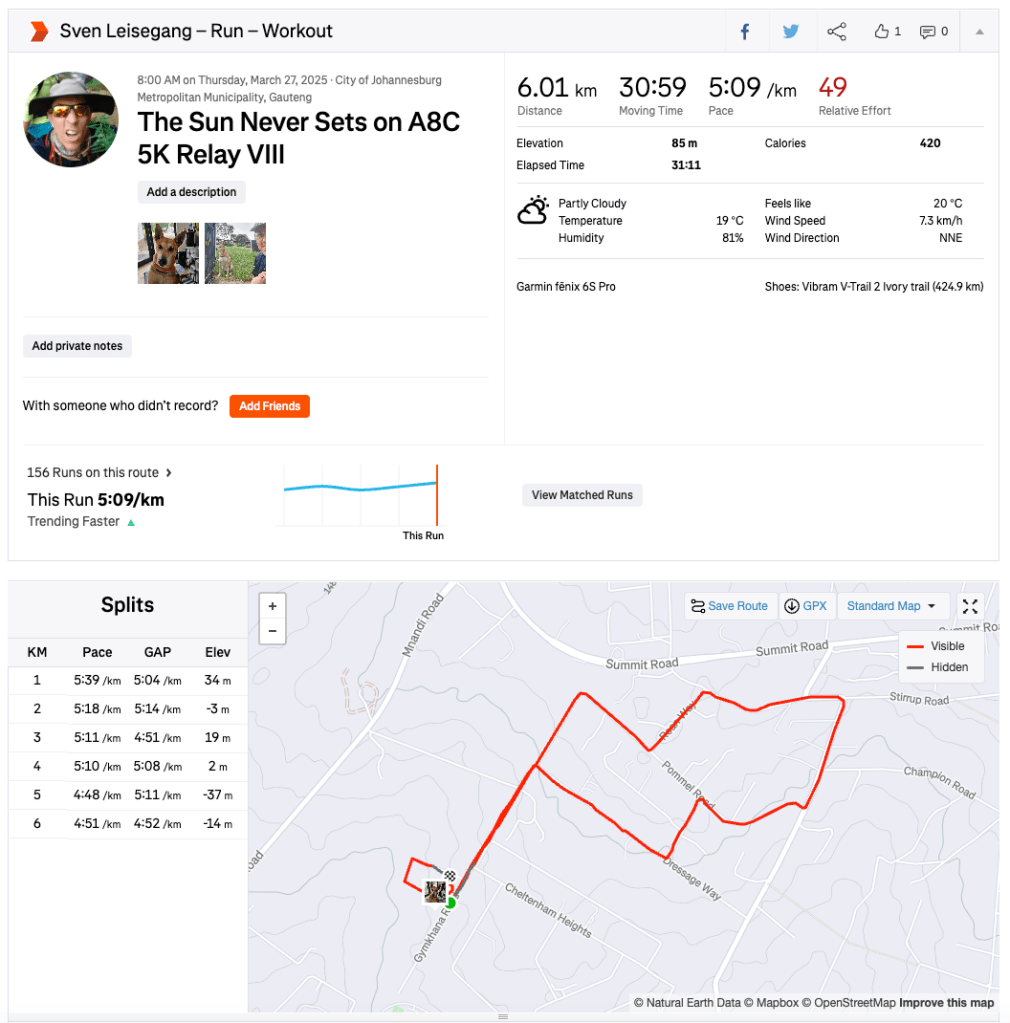Zoom out on the map

(272, 631)
